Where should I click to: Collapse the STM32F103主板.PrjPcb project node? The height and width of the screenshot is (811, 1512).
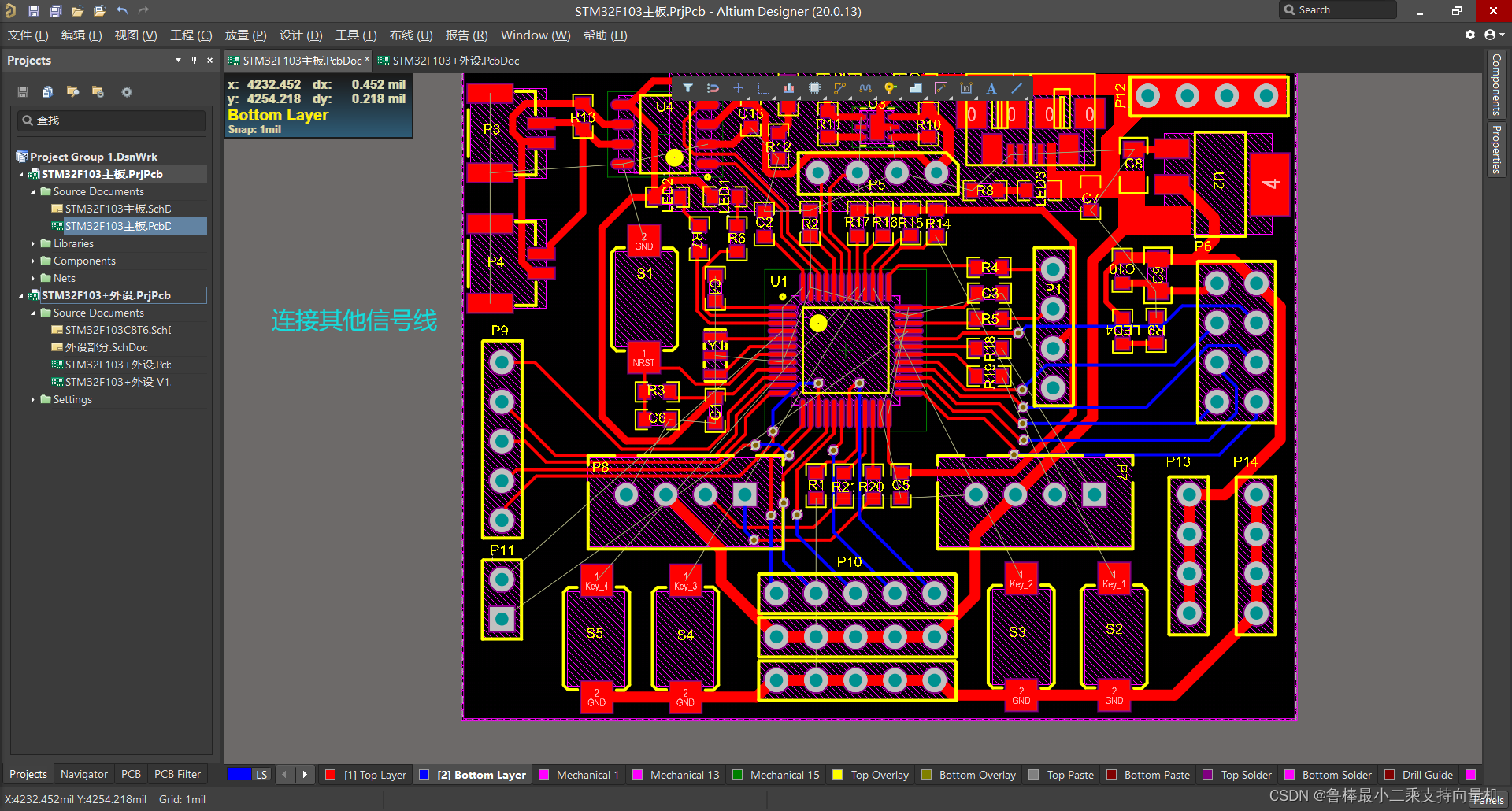tap(21, 174)
